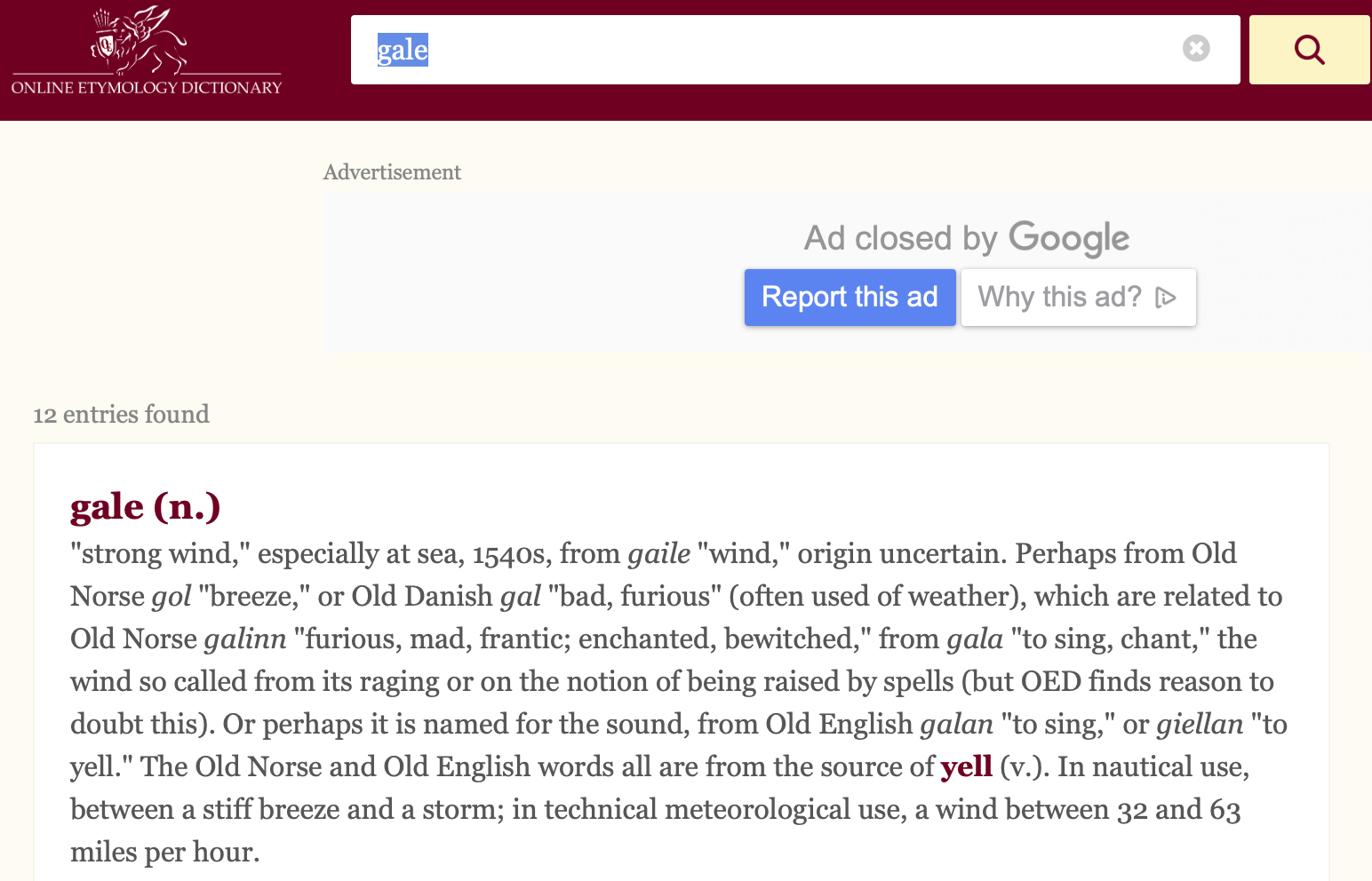
Task: Click the 12 entries found text
Action: click(x=121, y=414)
